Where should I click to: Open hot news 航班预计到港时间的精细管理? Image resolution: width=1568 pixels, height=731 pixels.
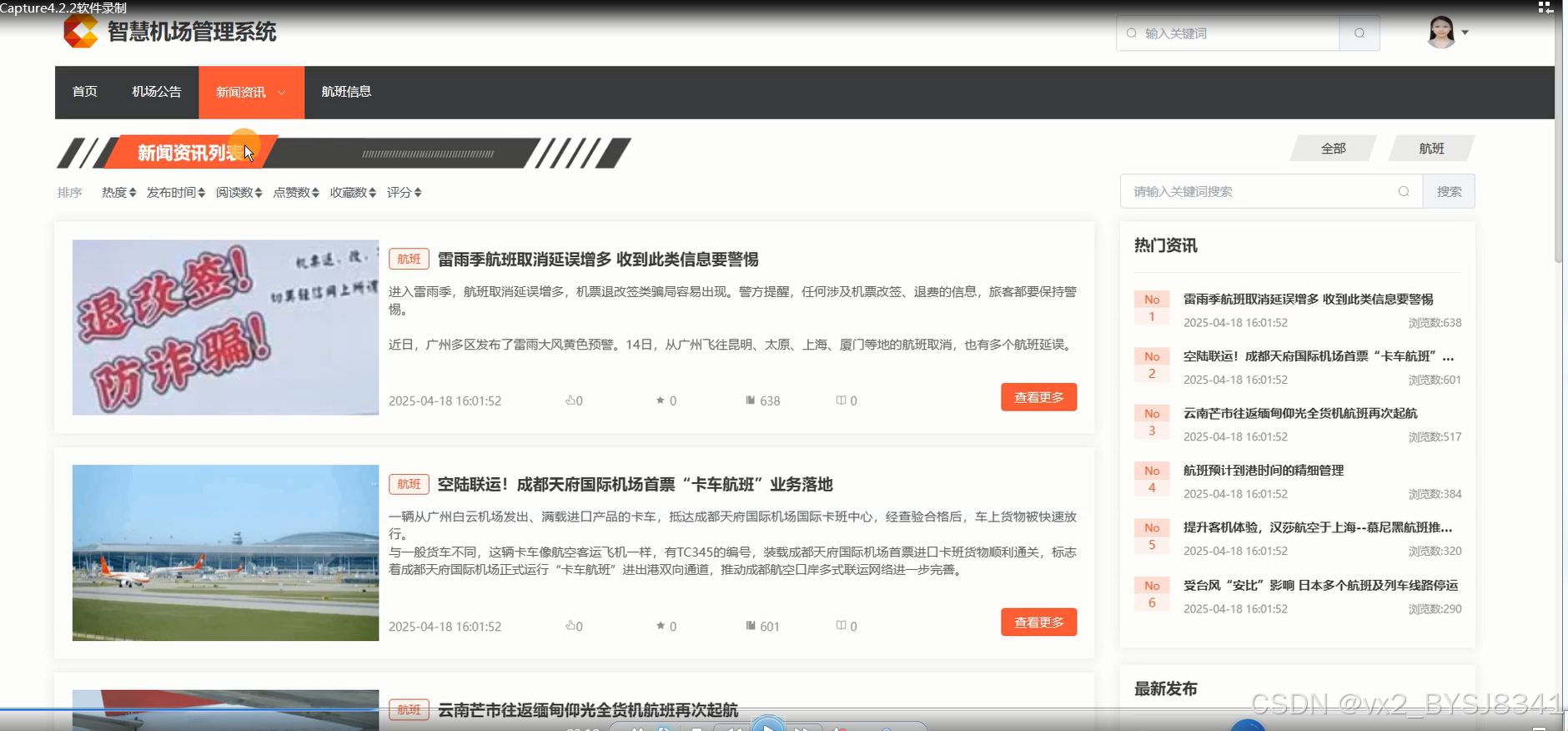(1264, 471)
